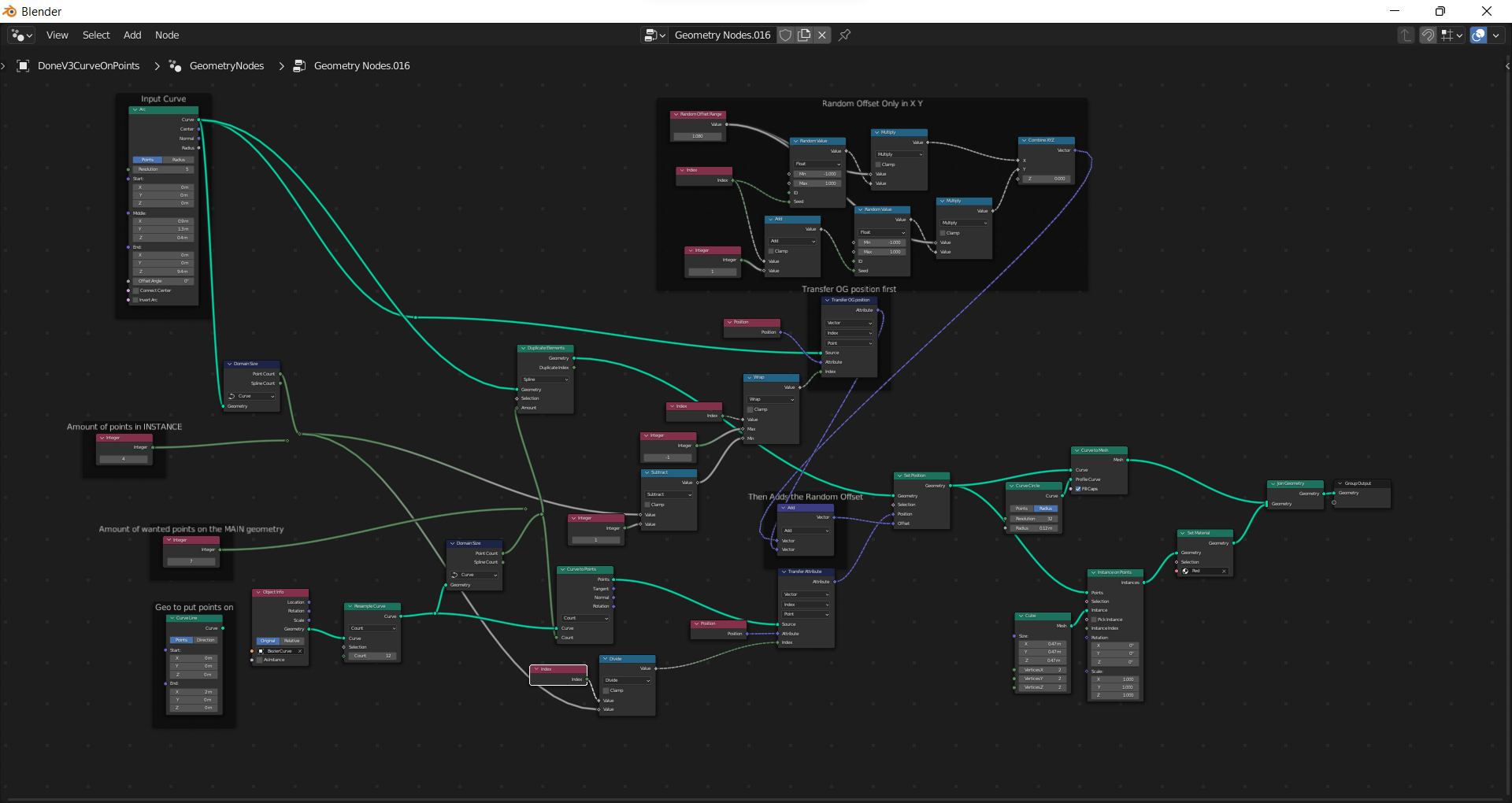Expand the sidebar with the edge arrow

[1507, 66]
